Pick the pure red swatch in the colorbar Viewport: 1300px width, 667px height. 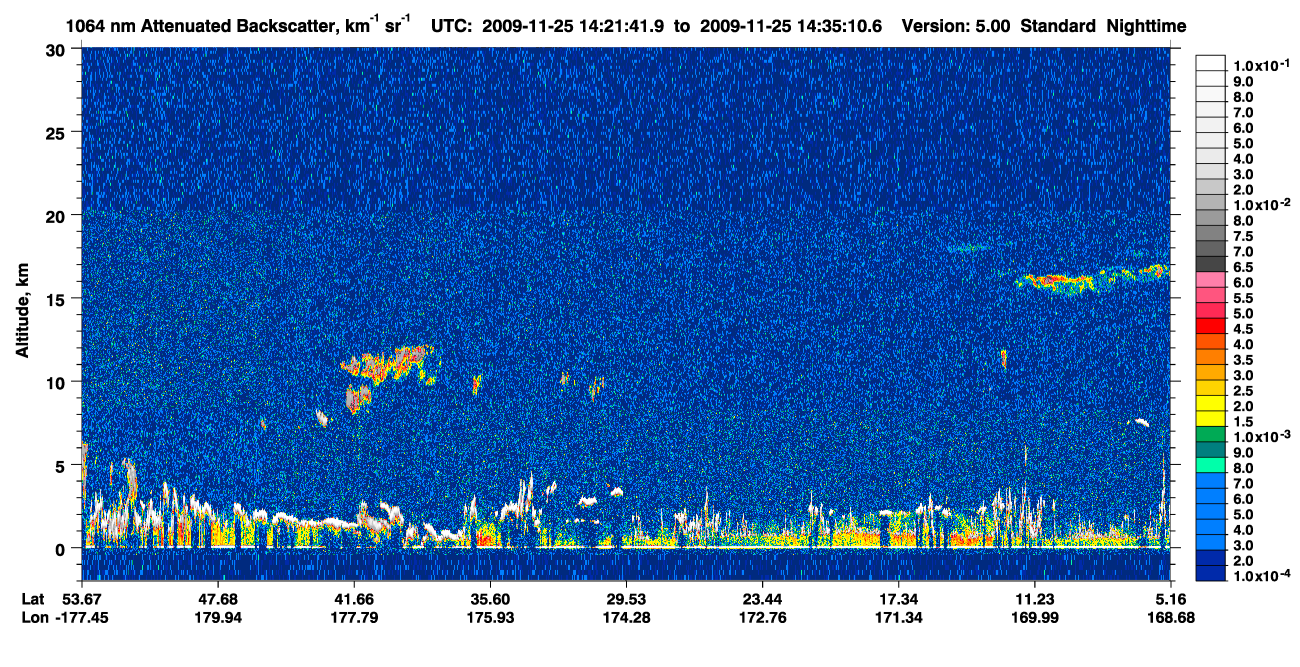[1210, 325]
